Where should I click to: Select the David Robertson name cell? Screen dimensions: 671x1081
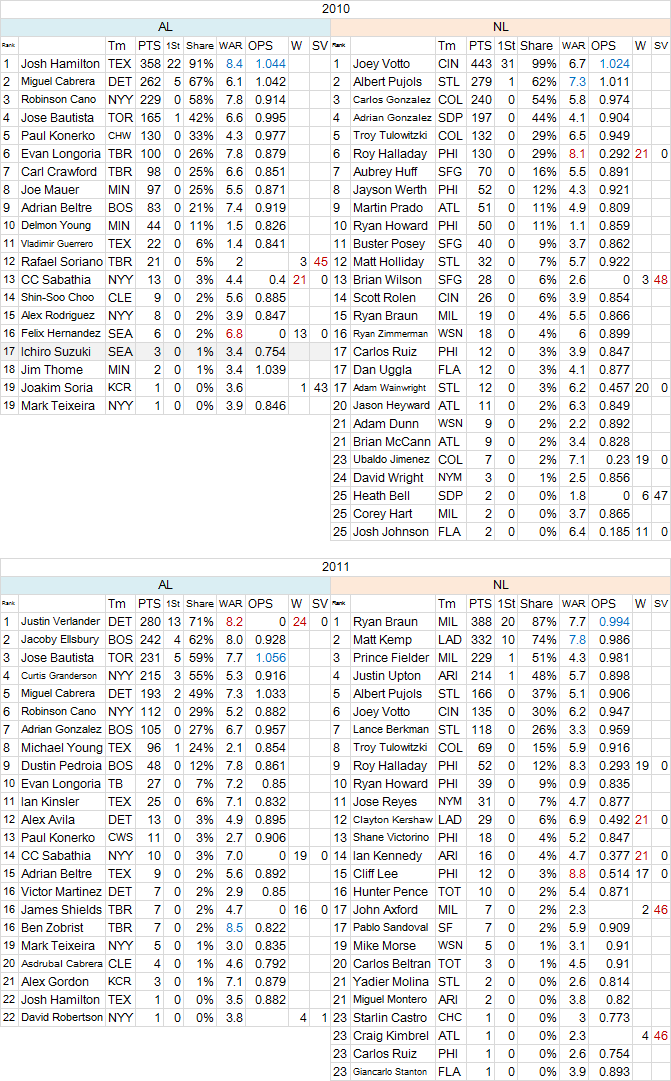tap(61, 1018)
